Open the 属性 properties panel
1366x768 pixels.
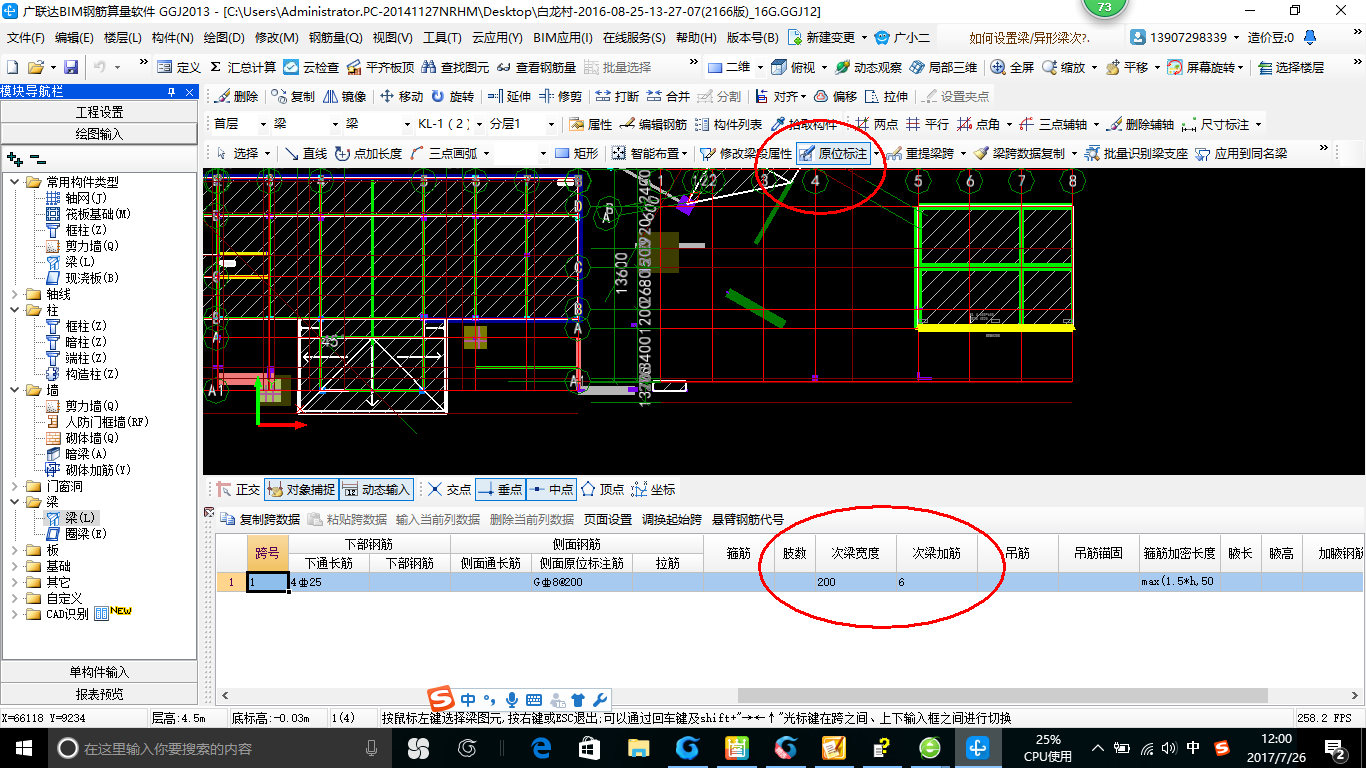click(590, 125)
